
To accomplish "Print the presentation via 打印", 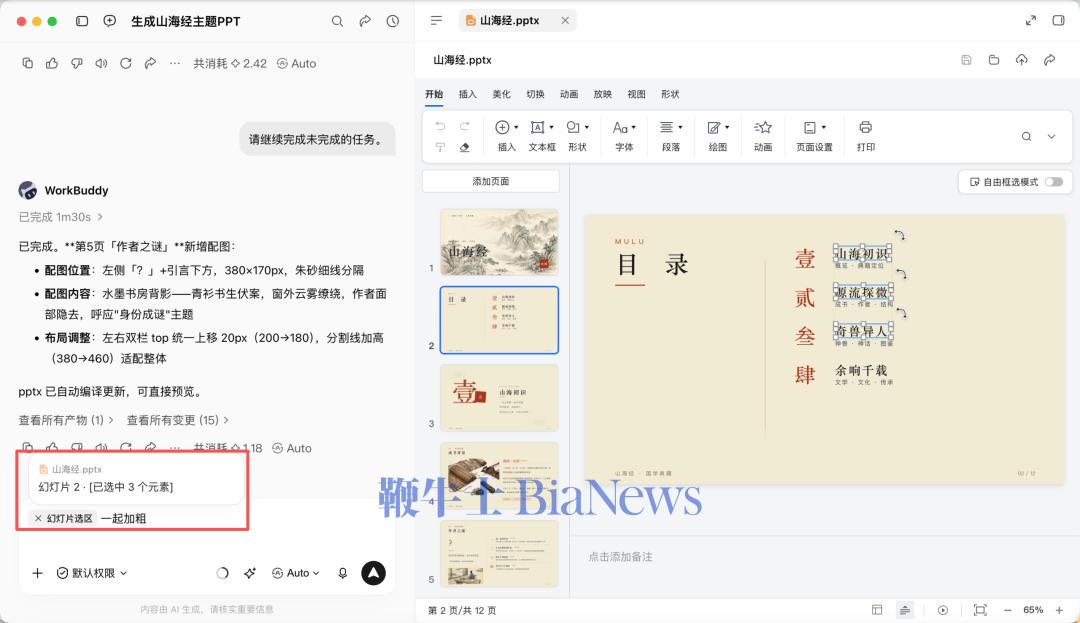I will click(866, 136).
